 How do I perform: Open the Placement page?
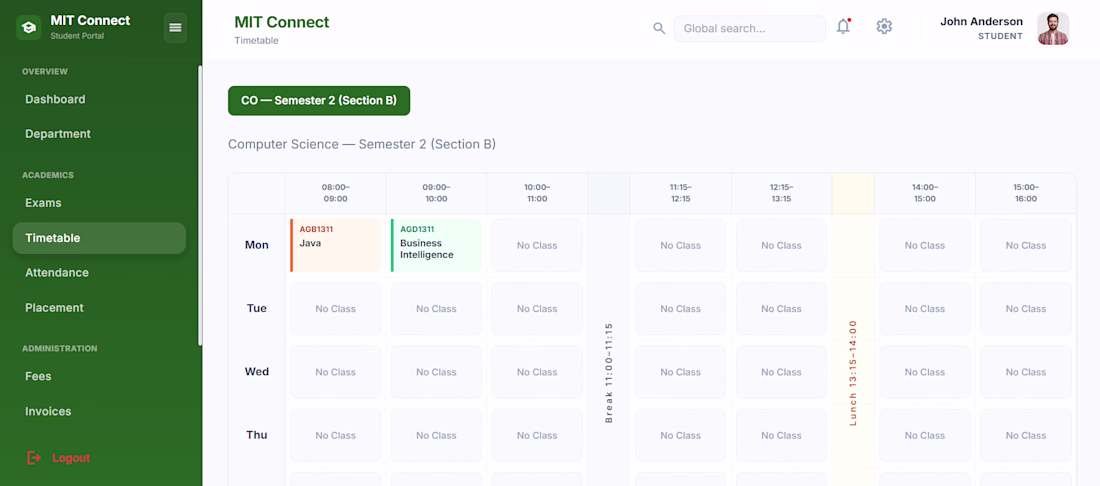99,308
